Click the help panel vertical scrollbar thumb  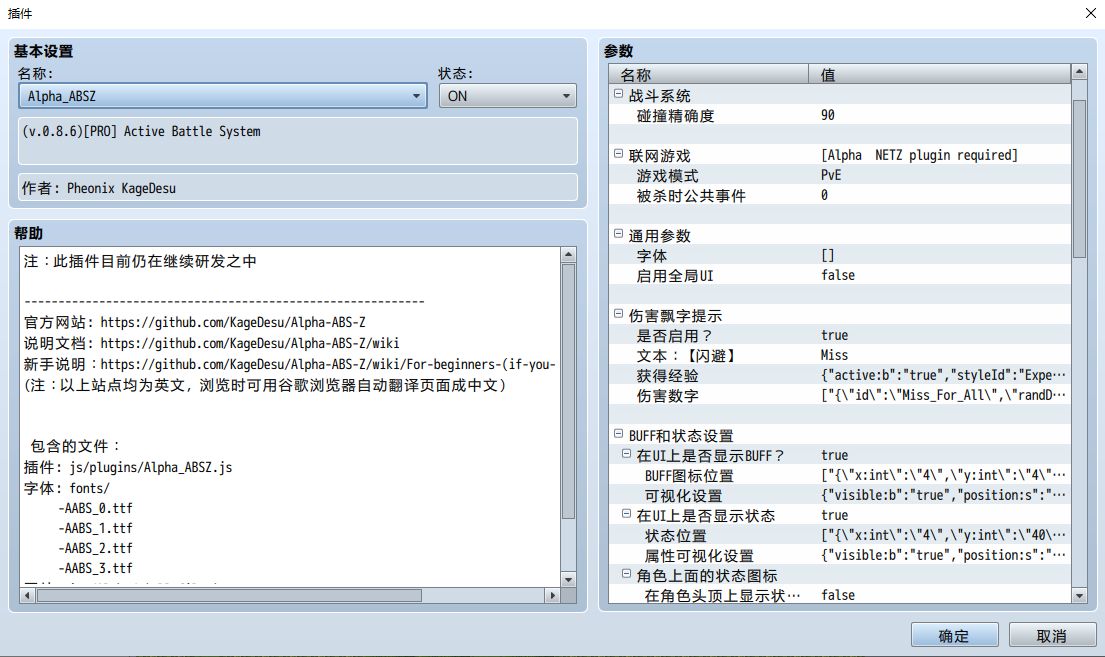click(568, 391)
